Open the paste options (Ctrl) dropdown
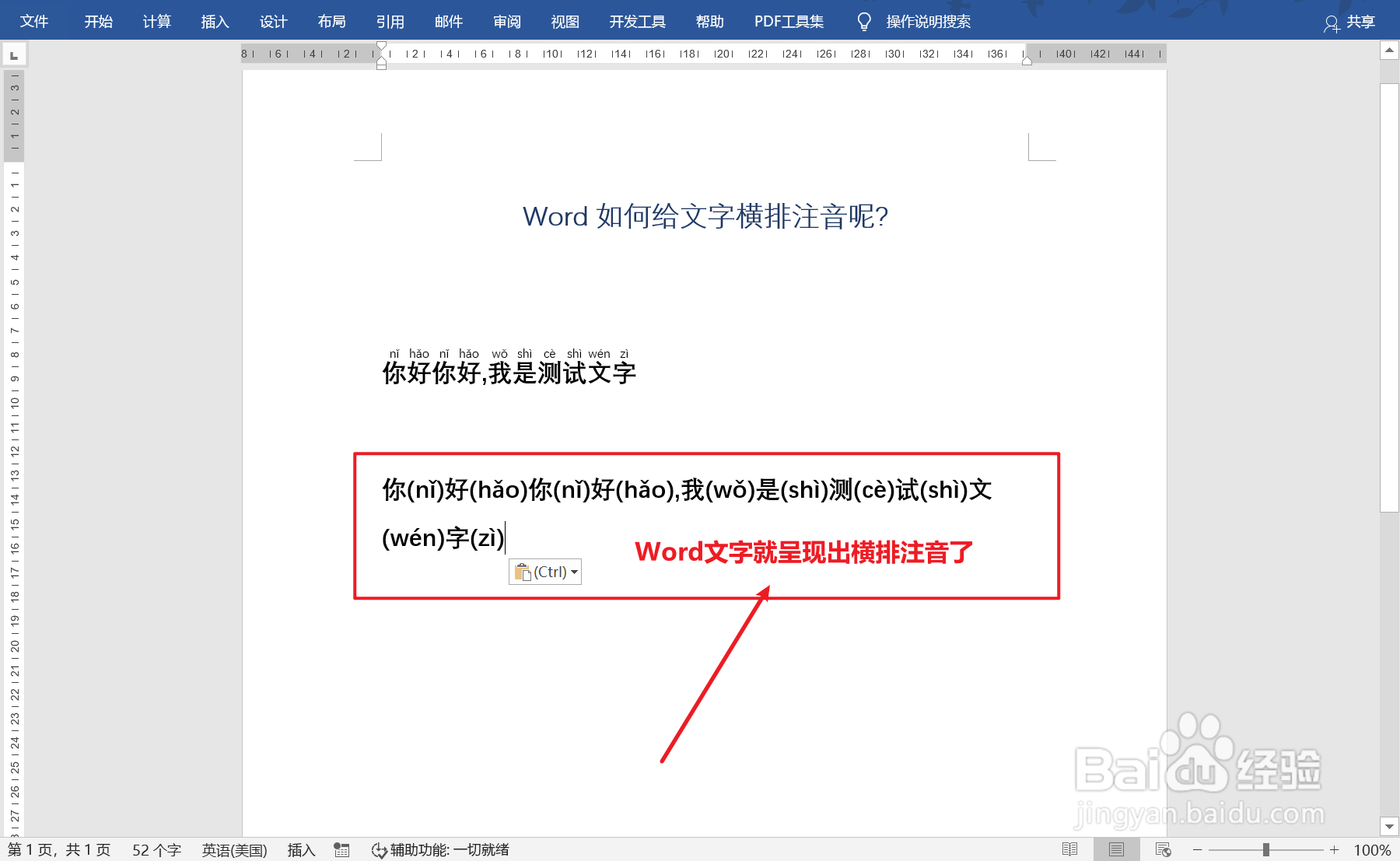Screen dimensions: 1400x861 click(x=545, y=572)
